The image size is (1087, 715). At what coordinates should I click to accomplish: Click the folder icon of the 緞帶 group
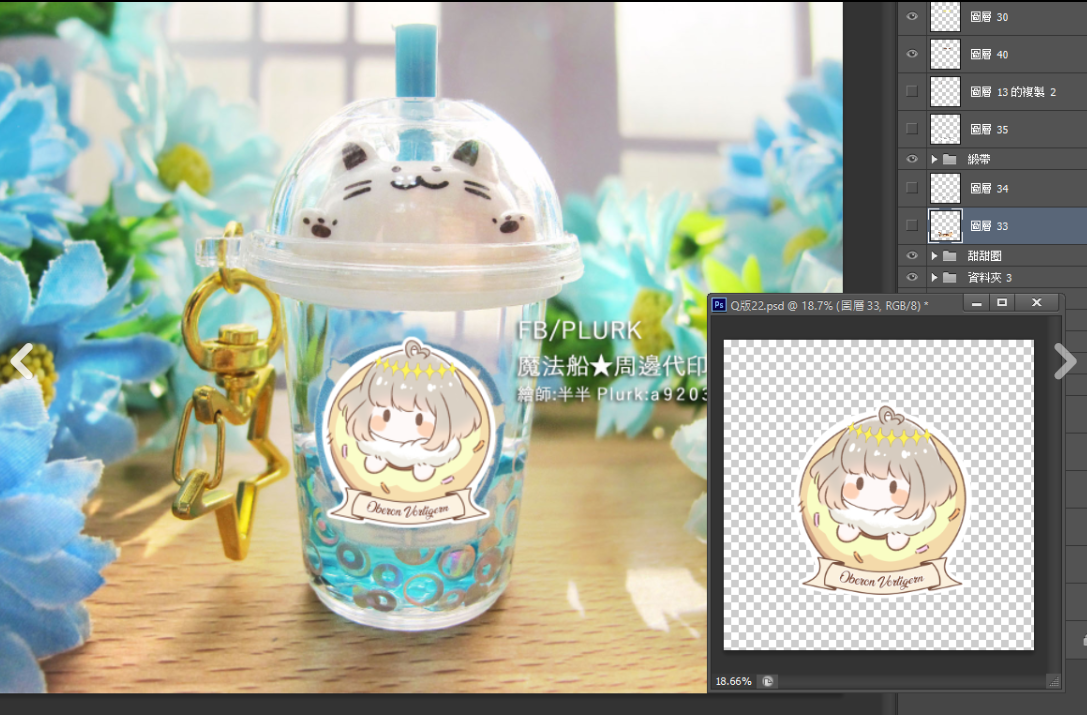950,160
